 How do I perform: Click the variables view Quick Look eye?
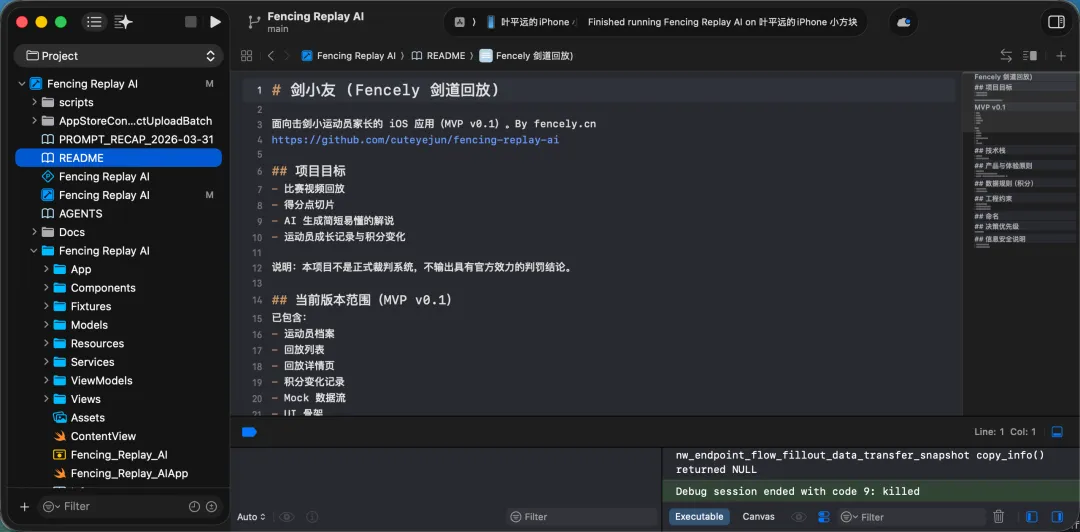[x=287, y=517]
